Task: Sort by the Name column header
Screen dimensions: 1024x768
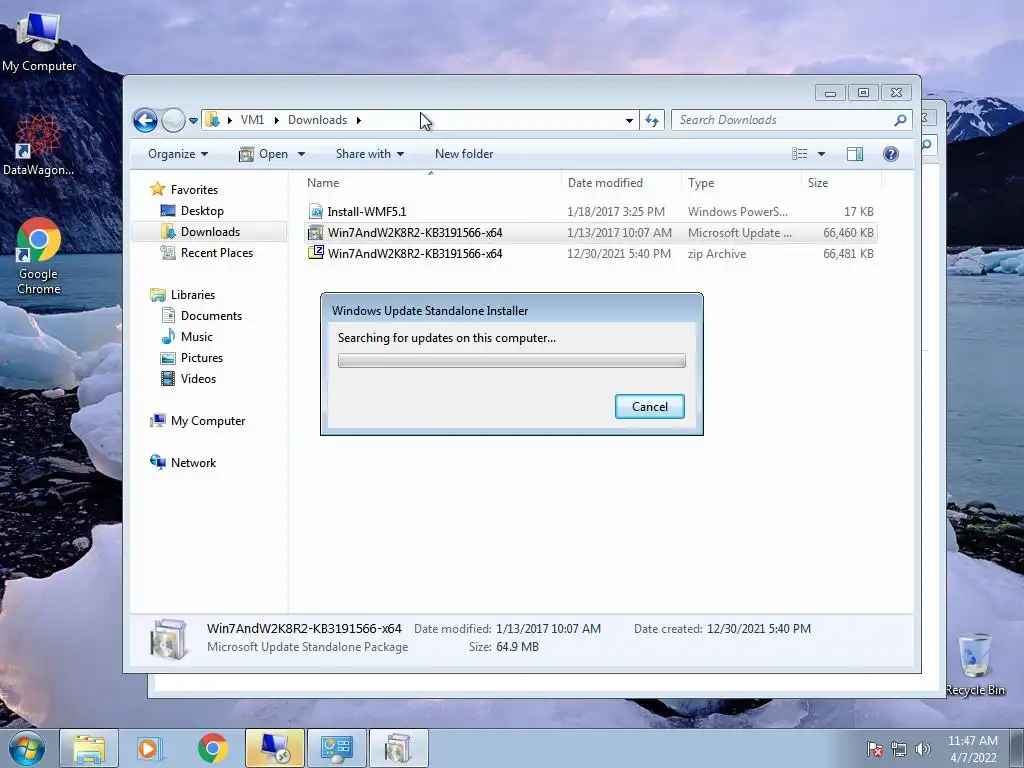Action: pyautogui.click(x=431, y=183)
